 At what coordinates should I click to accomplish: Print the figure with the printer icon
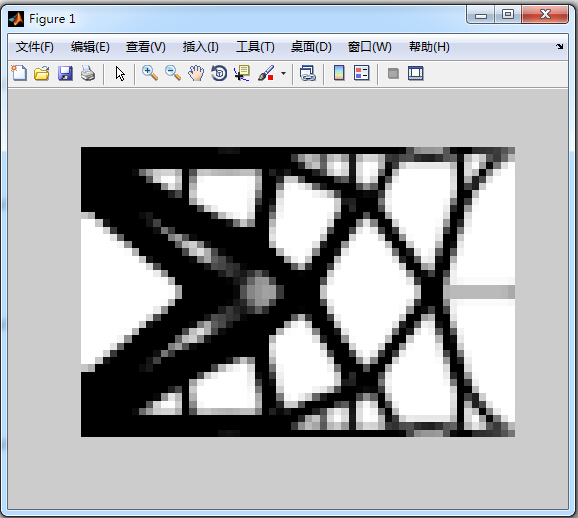tap(88, 73)
